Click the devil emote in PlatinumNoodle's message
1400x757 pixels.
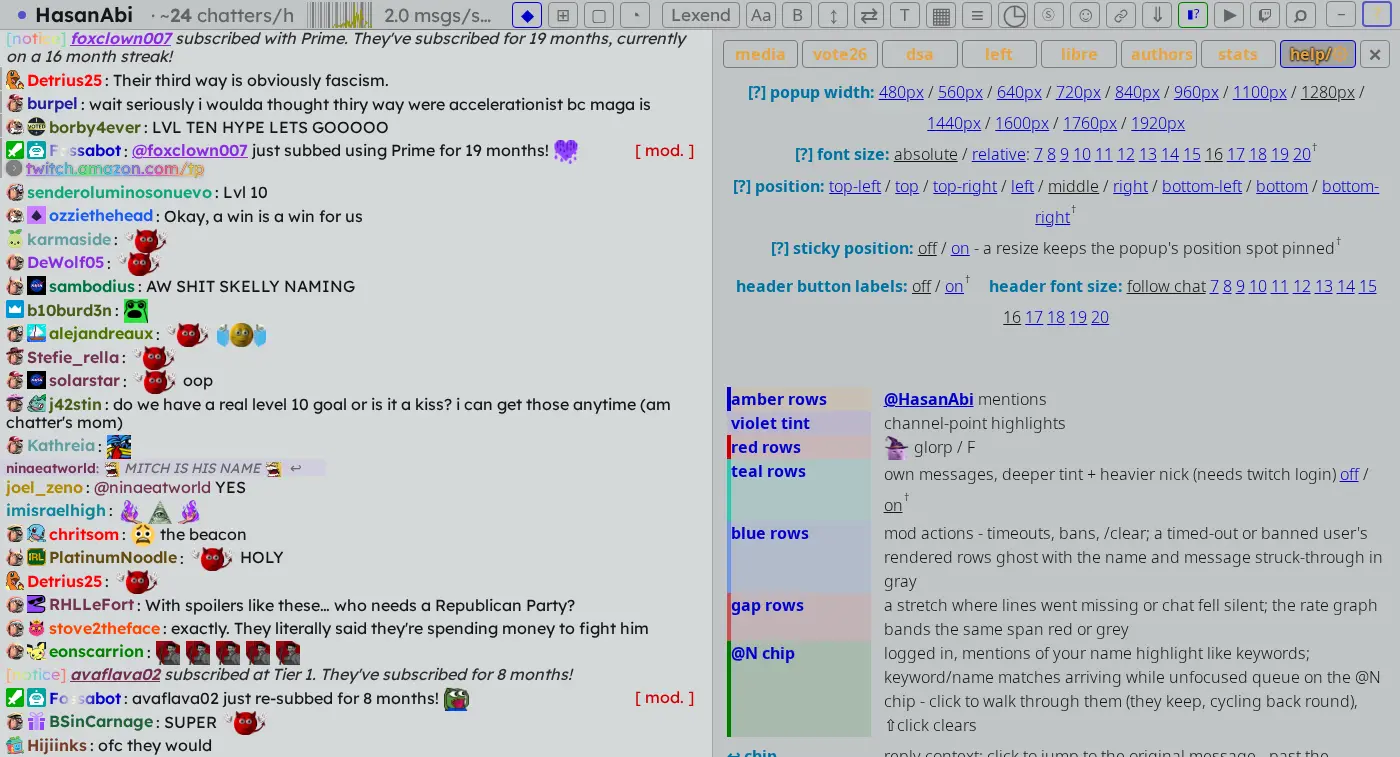tap(212, 558)
